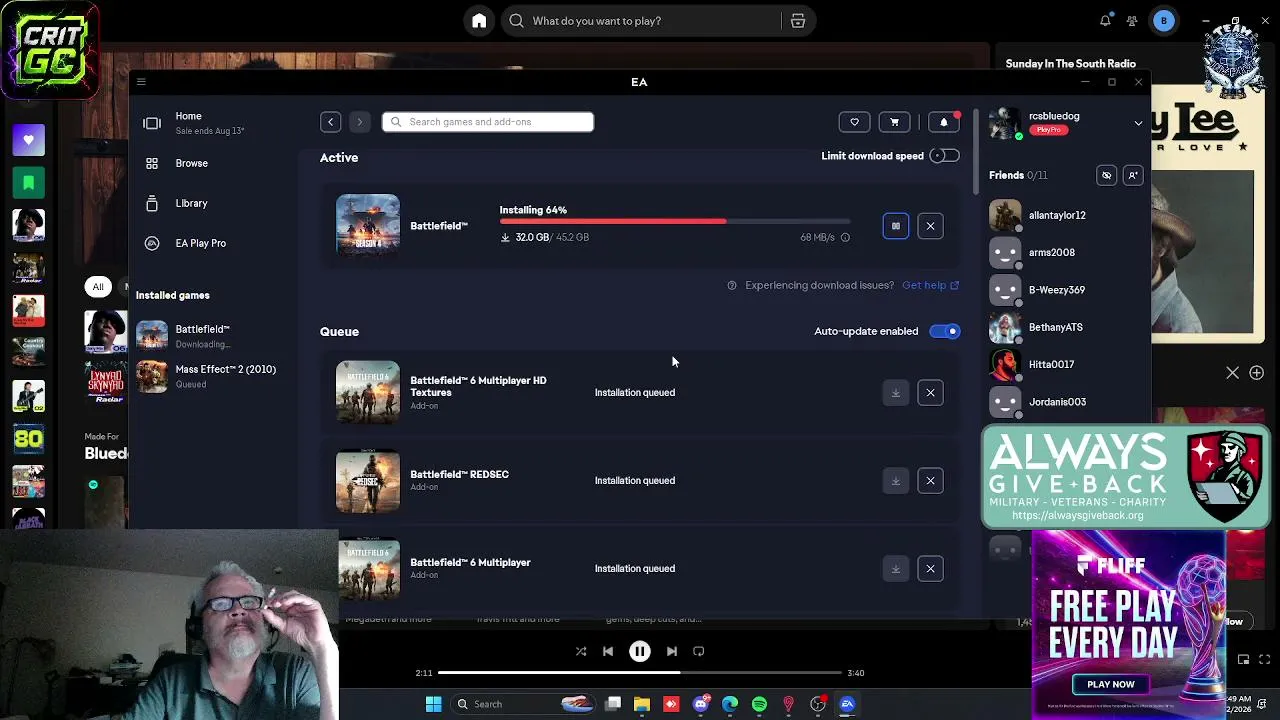This screenshot has width=1280, height=720.
Task: Cancel the active Battlefield download
Action: 930,226
